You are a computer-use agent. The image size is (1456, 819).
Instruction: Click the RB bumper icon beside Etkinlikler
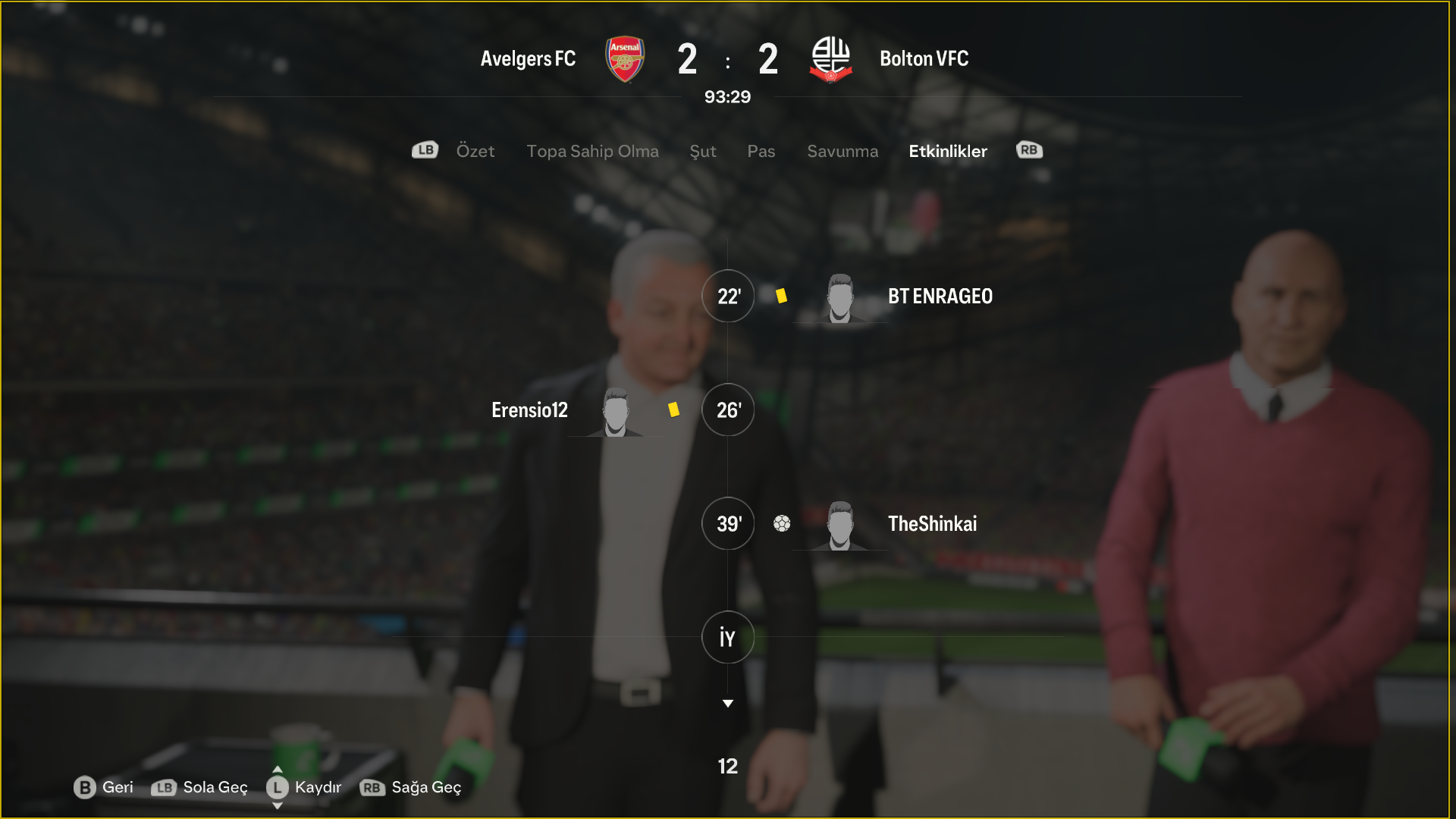1029,150
